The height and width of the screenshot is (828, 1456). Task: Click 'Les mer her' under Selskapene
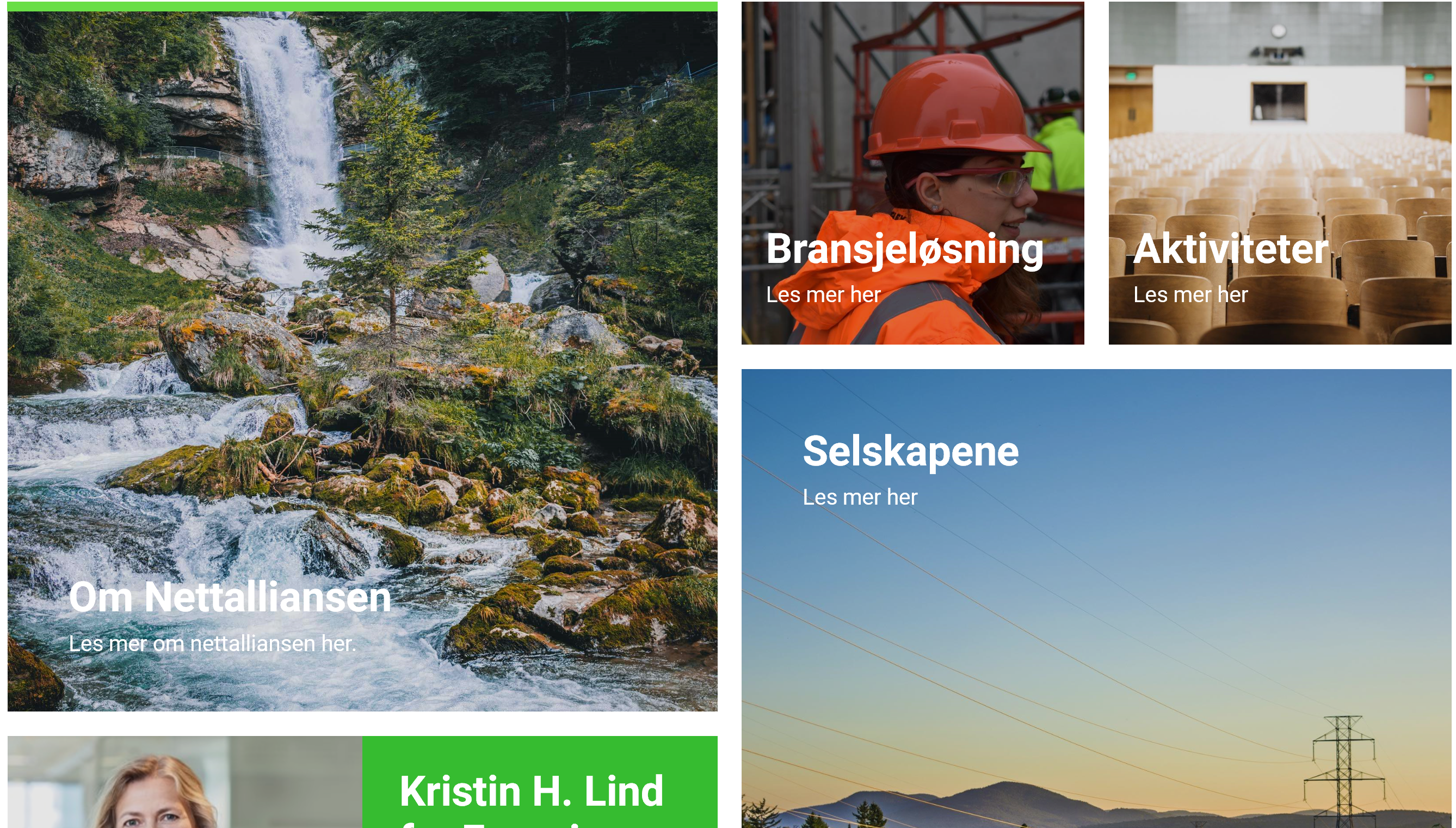[x=860, y=497]
